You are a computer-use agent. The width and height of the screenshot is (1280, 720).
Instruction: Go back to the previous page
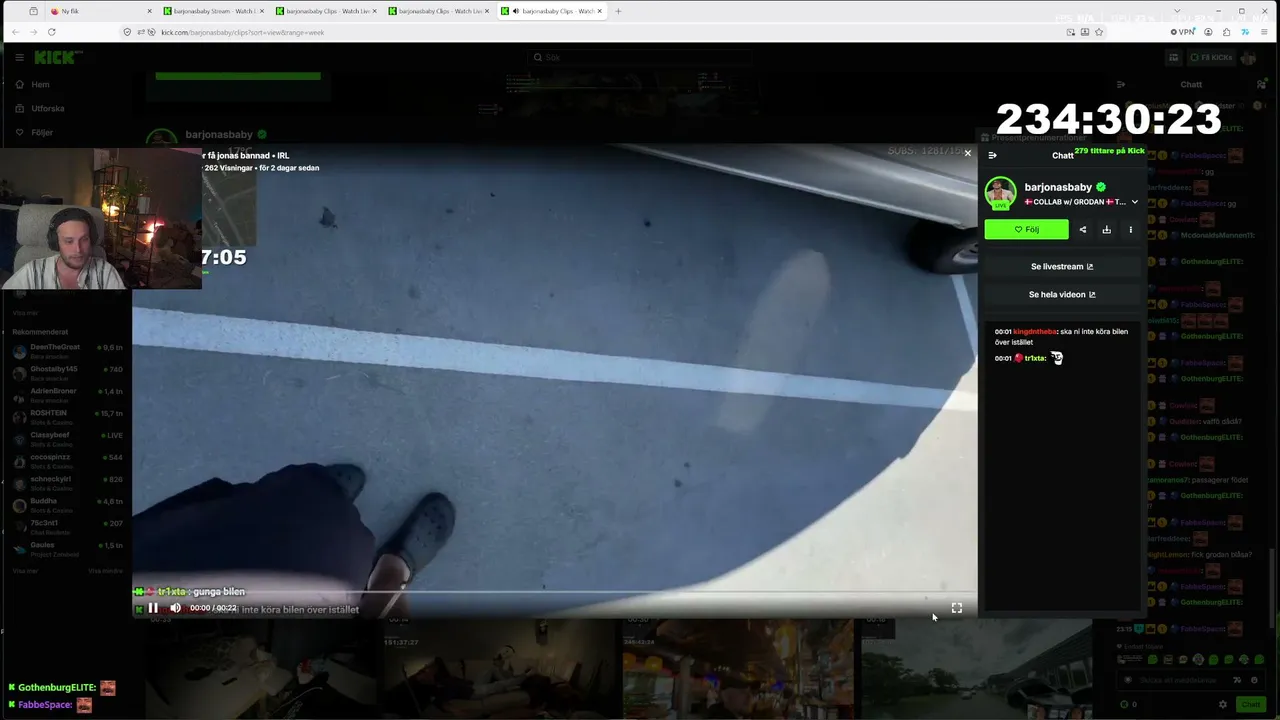pyautogui.click(x=15, y=32)
